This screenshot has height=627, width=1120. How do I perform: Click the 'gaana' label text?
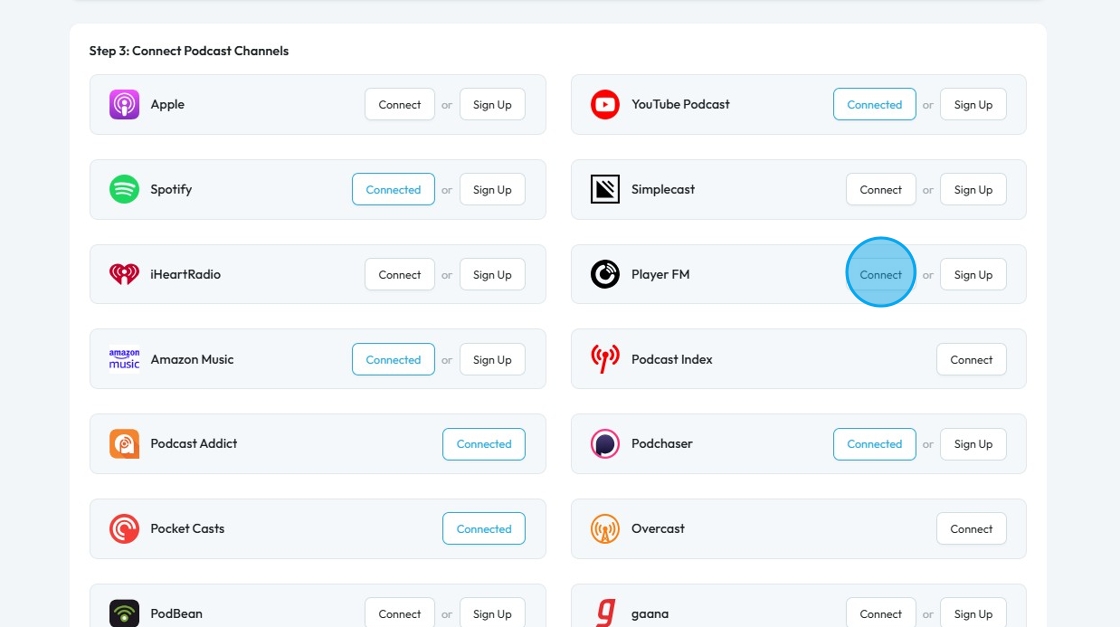click(x=650, y=614)
